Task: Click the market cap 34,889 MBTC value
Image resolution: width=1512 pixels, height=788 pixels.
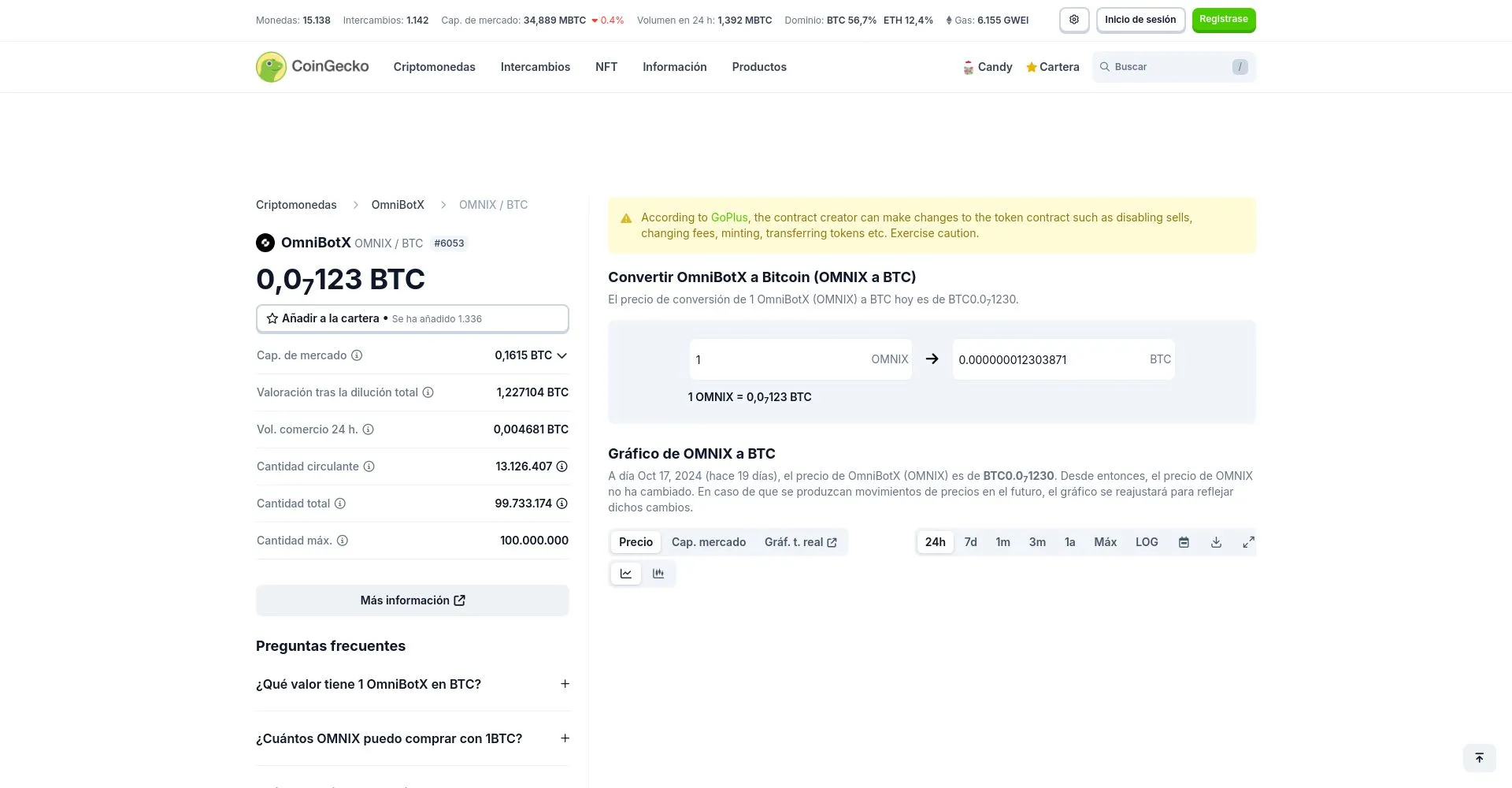Action: pos(554,20)
